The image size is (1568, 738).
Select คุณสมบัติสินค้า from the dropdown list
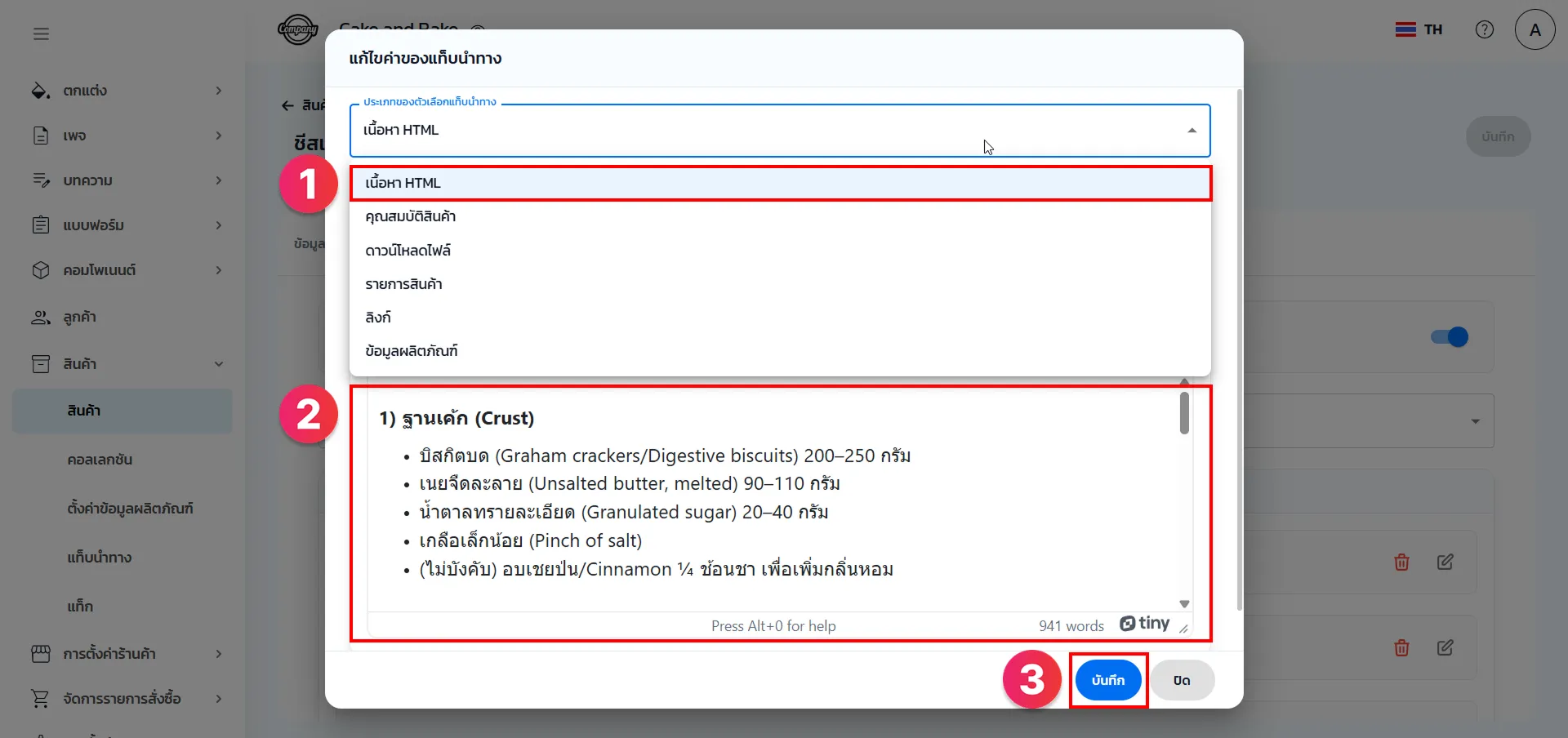[410, 216]
